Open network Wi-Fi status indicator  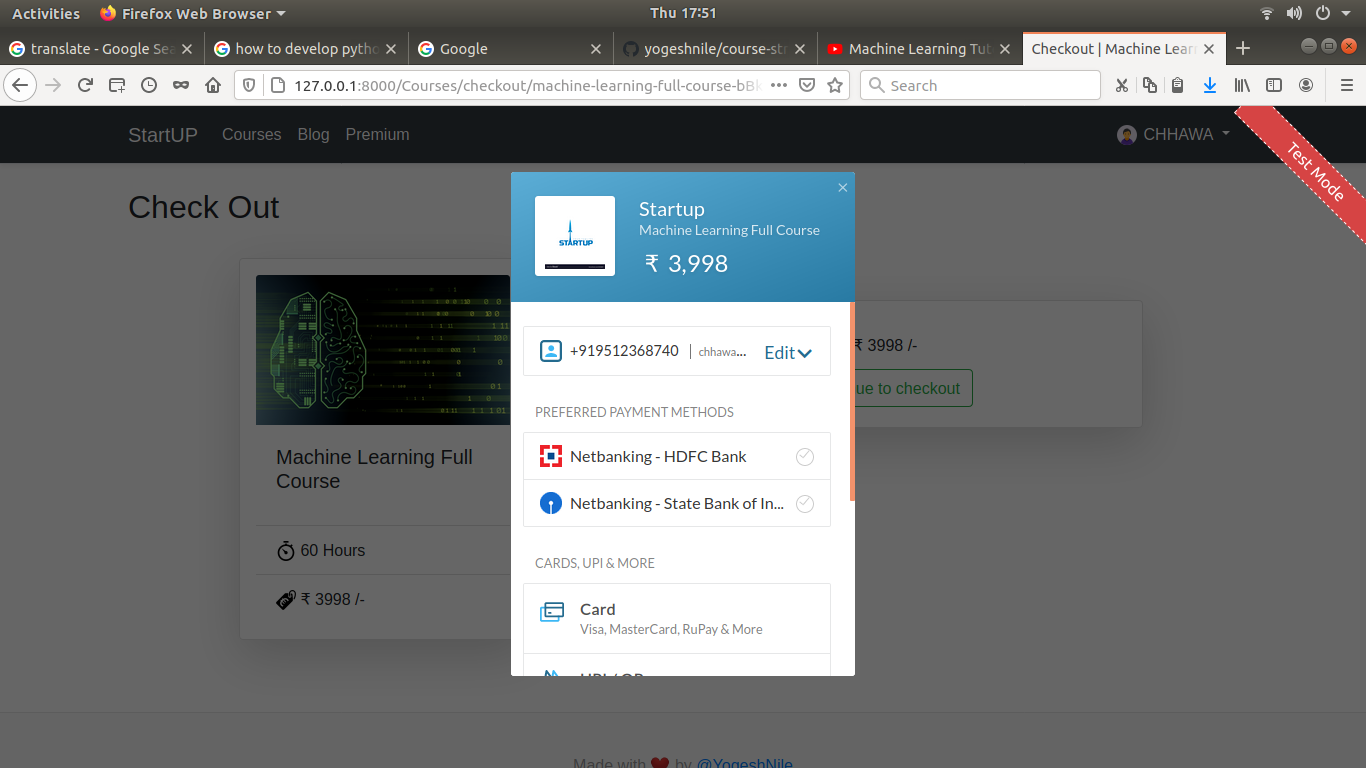[1267, 13]
